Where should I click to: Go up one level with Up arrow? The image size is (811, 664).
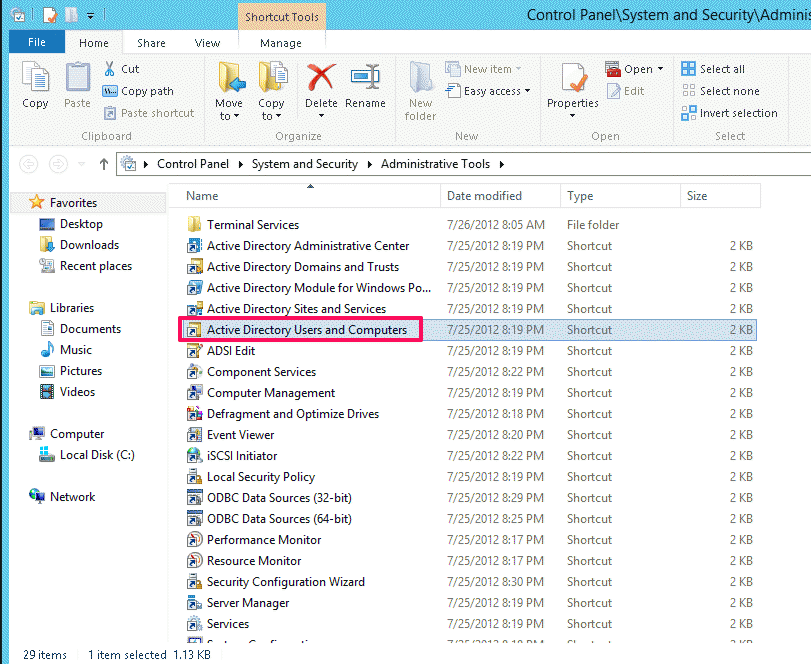[x=103, y=164]
